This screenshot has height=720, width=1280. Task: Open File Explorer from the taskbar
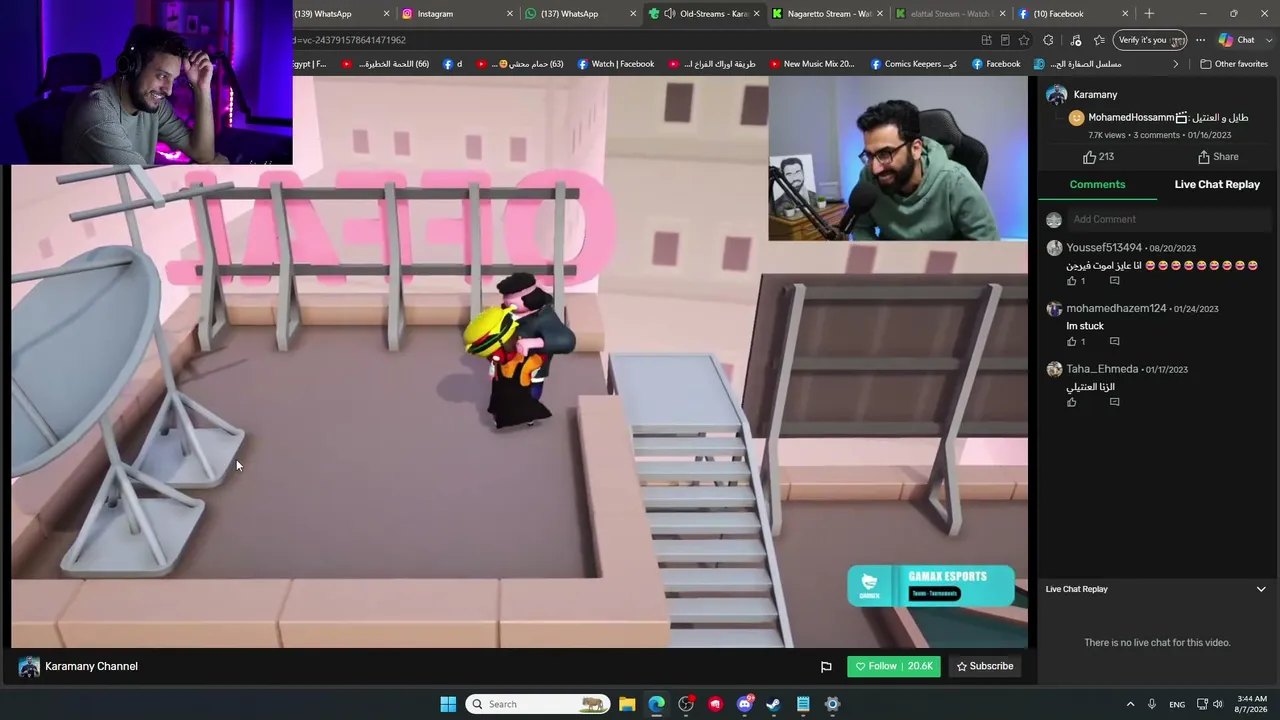(627, 704)
